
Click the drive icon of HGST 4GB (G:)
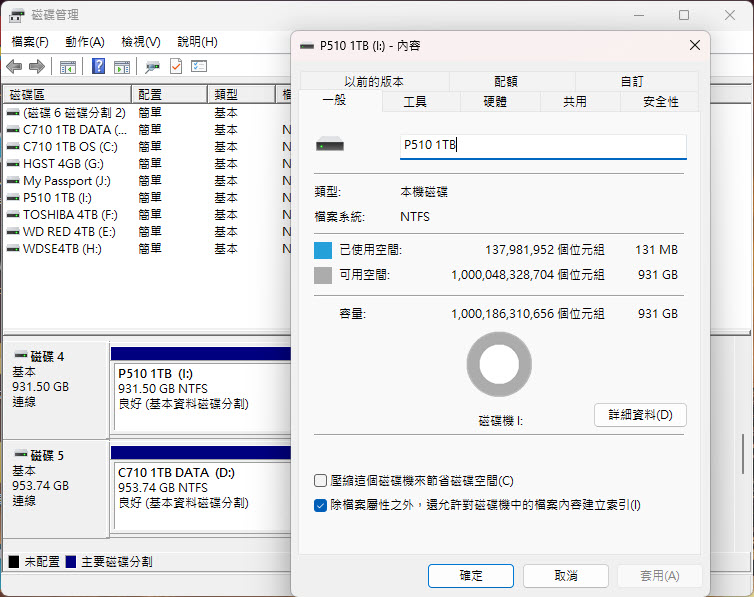(13, 164)
